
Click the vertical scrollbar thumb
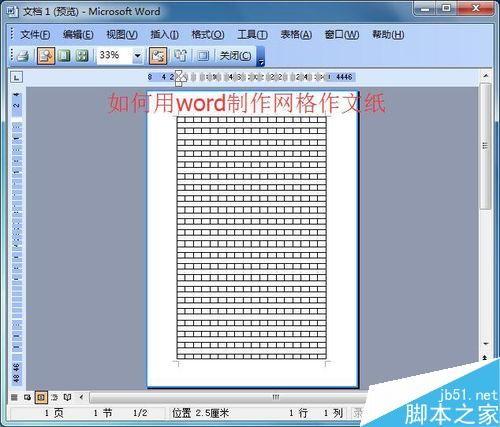(486, 146)
